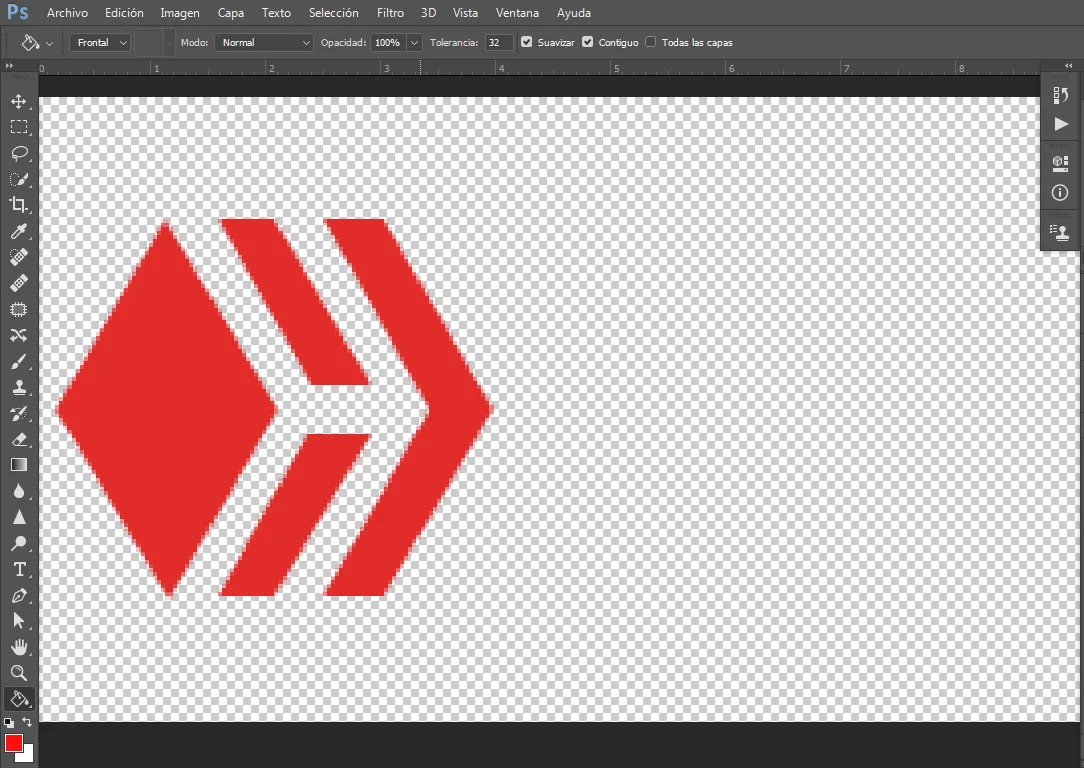This screenshot has height=768, width=1084.
Task: Select the Path Selection arrow tool
Action: coord(19,621)
